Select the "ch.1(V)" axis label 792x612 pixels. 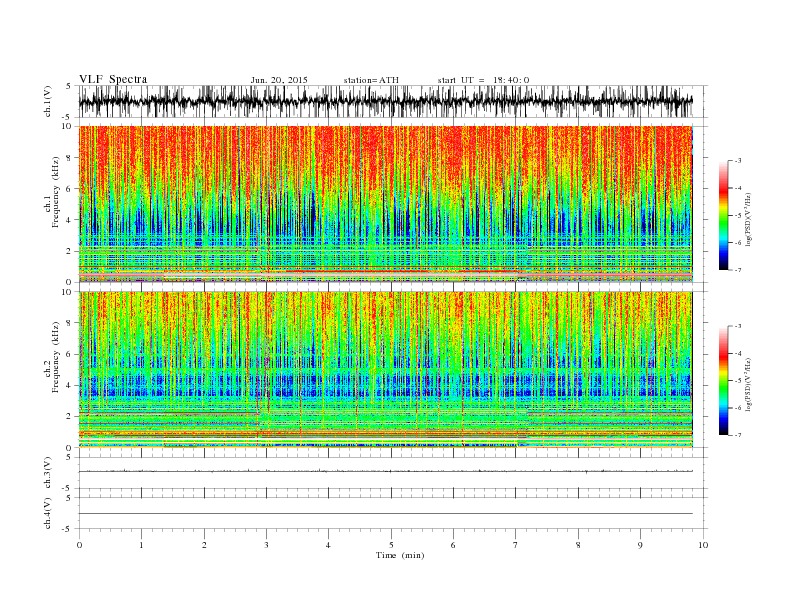(48, 101)
